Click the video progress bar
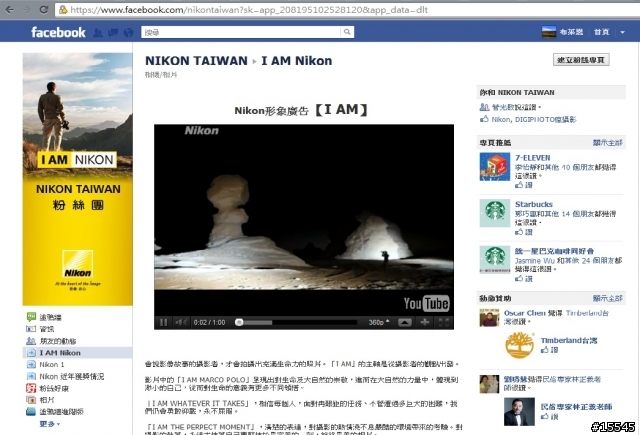This screenshot has width=640, height=435. [297, 322]
